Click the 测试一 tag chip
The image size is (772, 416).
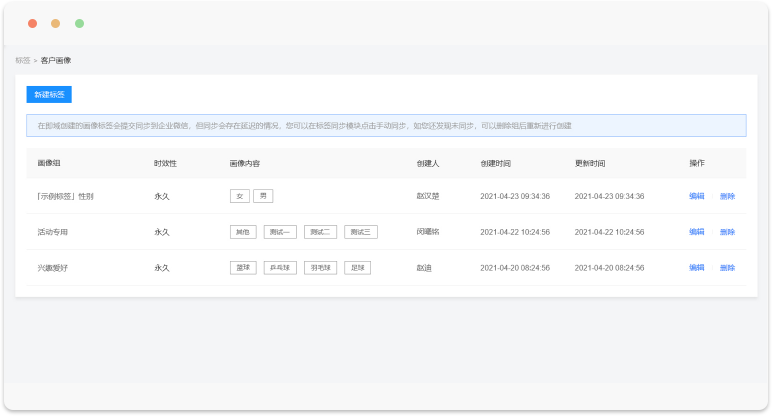click(x=280, y=232)
